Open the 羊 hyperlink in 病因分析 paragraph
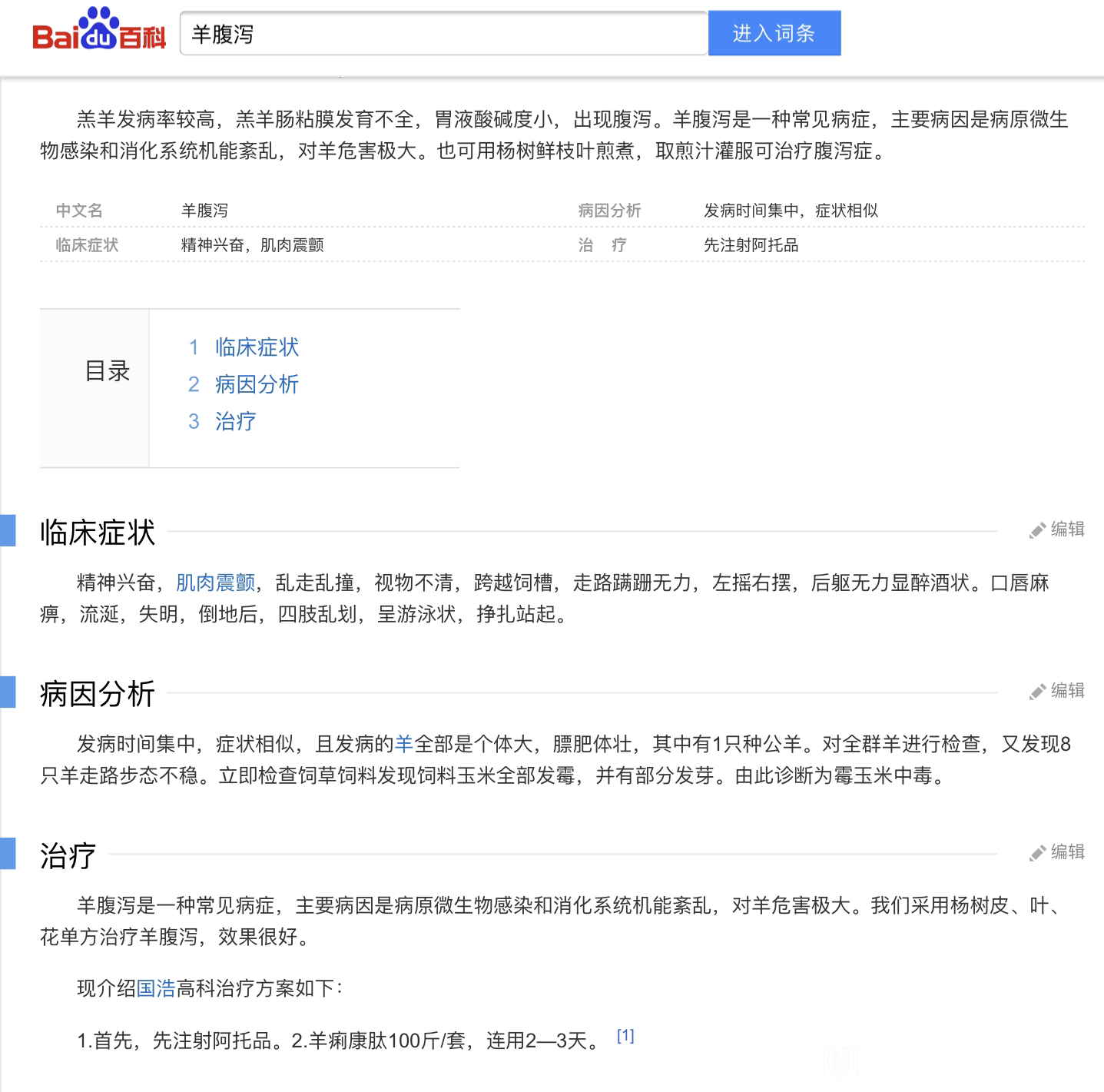The height and width of the screenshot is (1092, 1104). pyautogui.click(x=404, y=744)
